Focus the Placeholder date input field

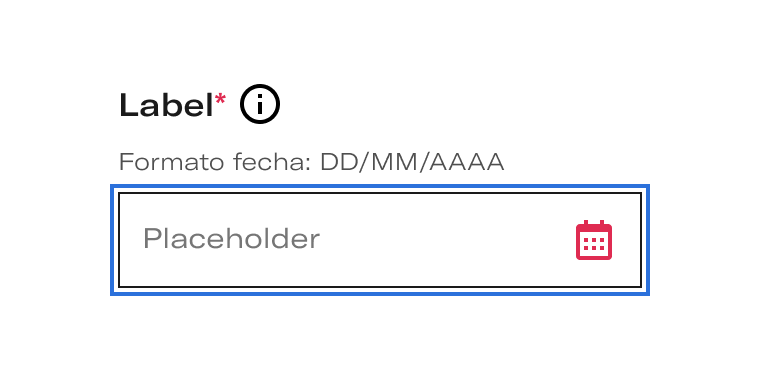(x=380, y=240)
